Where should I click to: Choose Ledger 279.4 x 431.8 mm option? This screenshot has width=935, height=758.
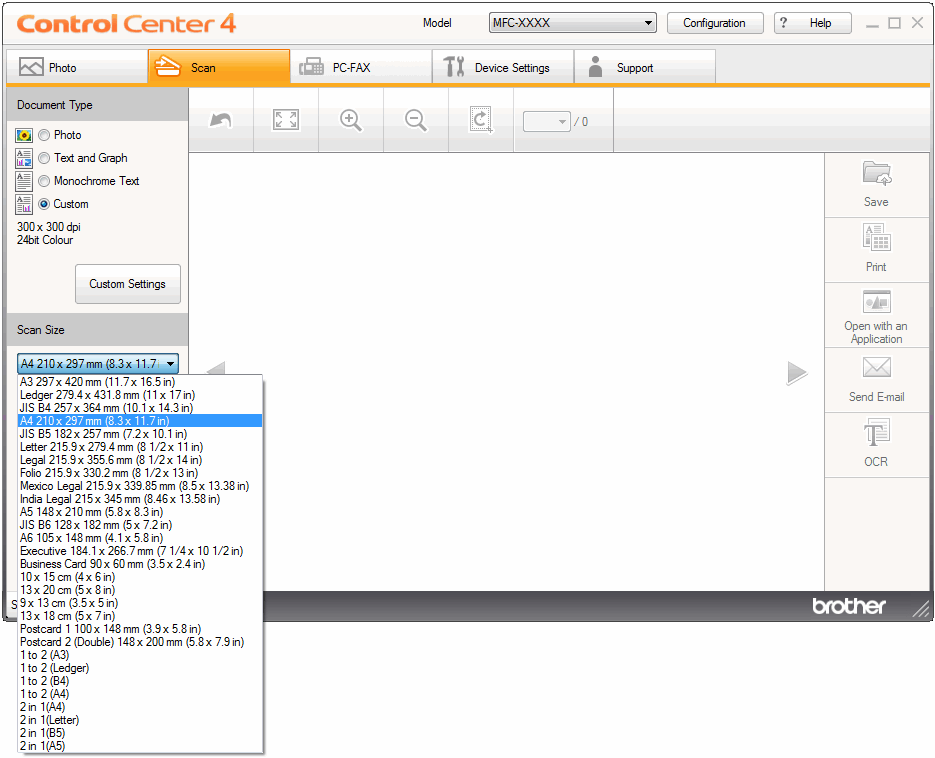140,395
